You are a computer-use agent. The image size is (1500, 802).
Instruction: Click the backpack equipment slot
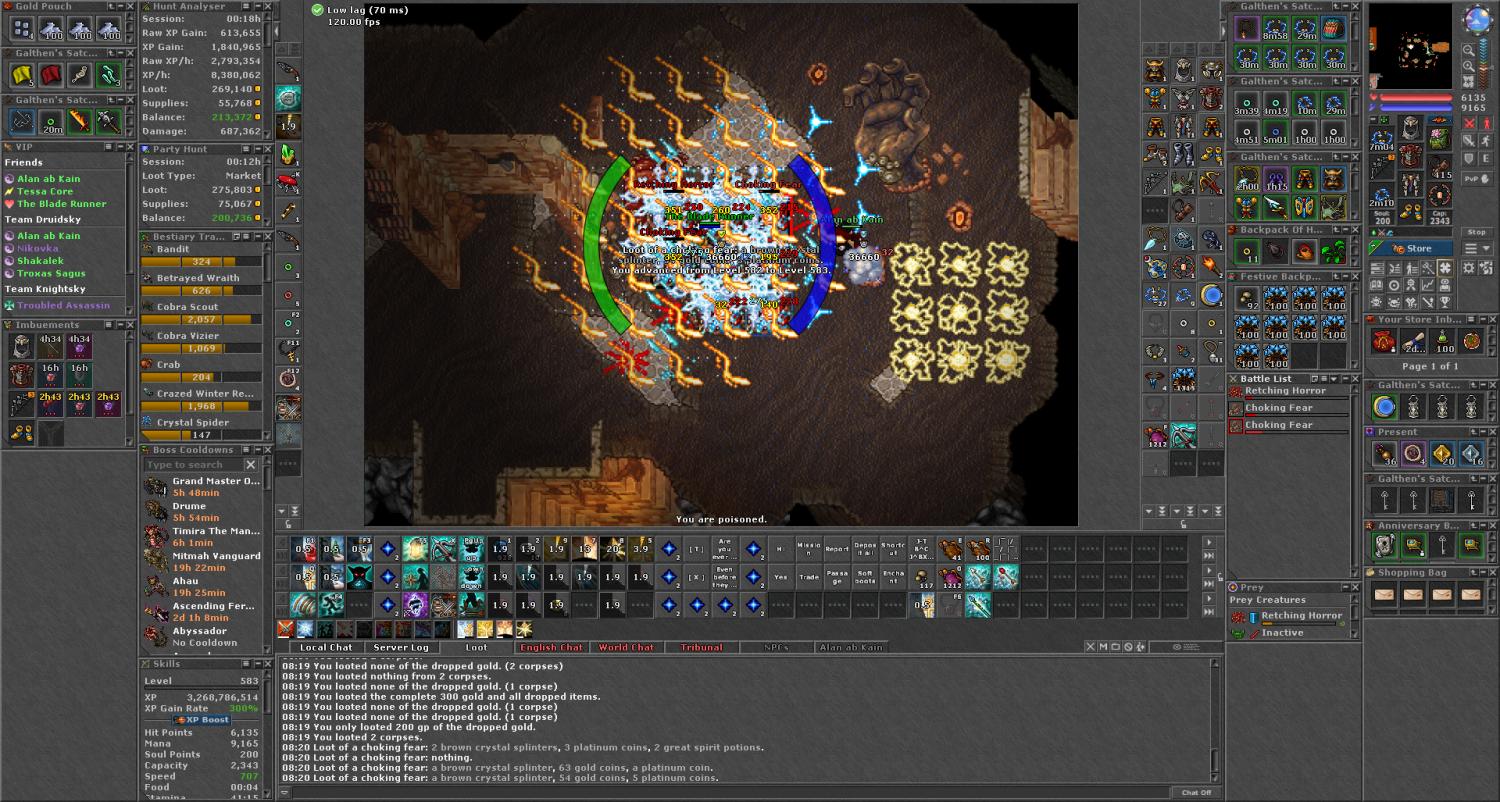tap(1440, 139)
